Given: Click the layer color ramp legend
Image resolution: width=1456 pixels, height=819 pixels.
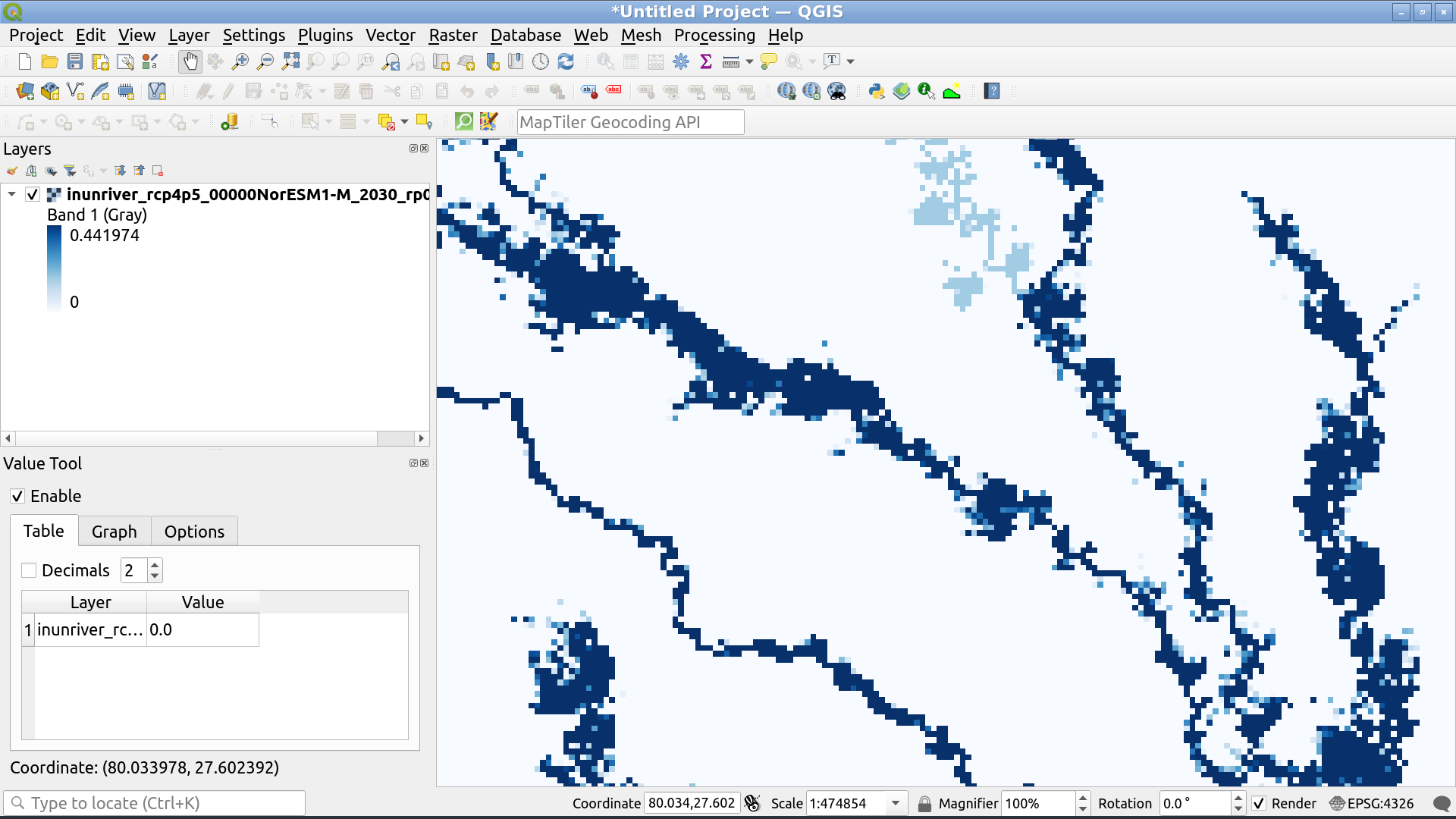Looking at the screenshot, I should pos(55,268).
